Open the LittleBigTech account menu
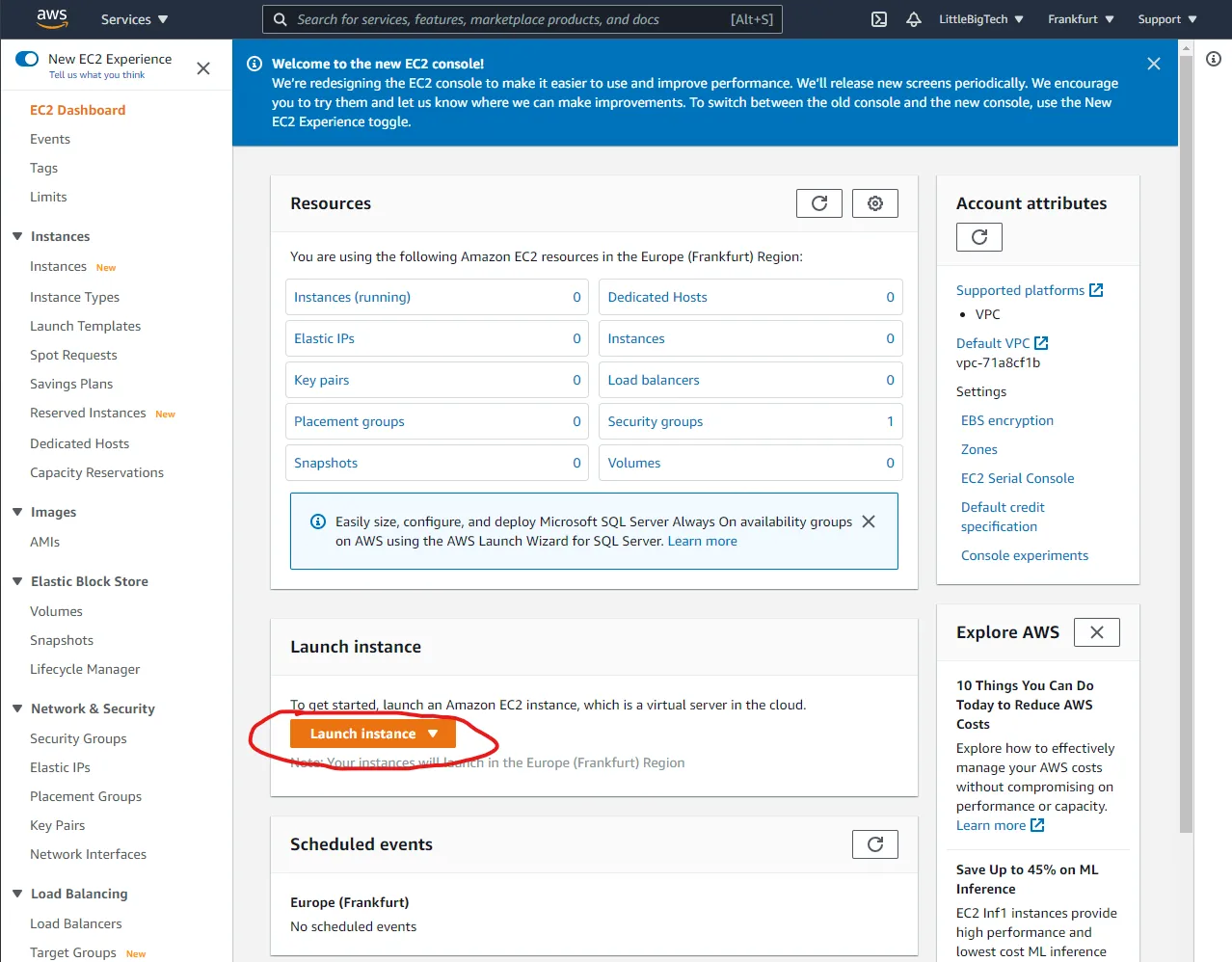 tap(981, 19)
